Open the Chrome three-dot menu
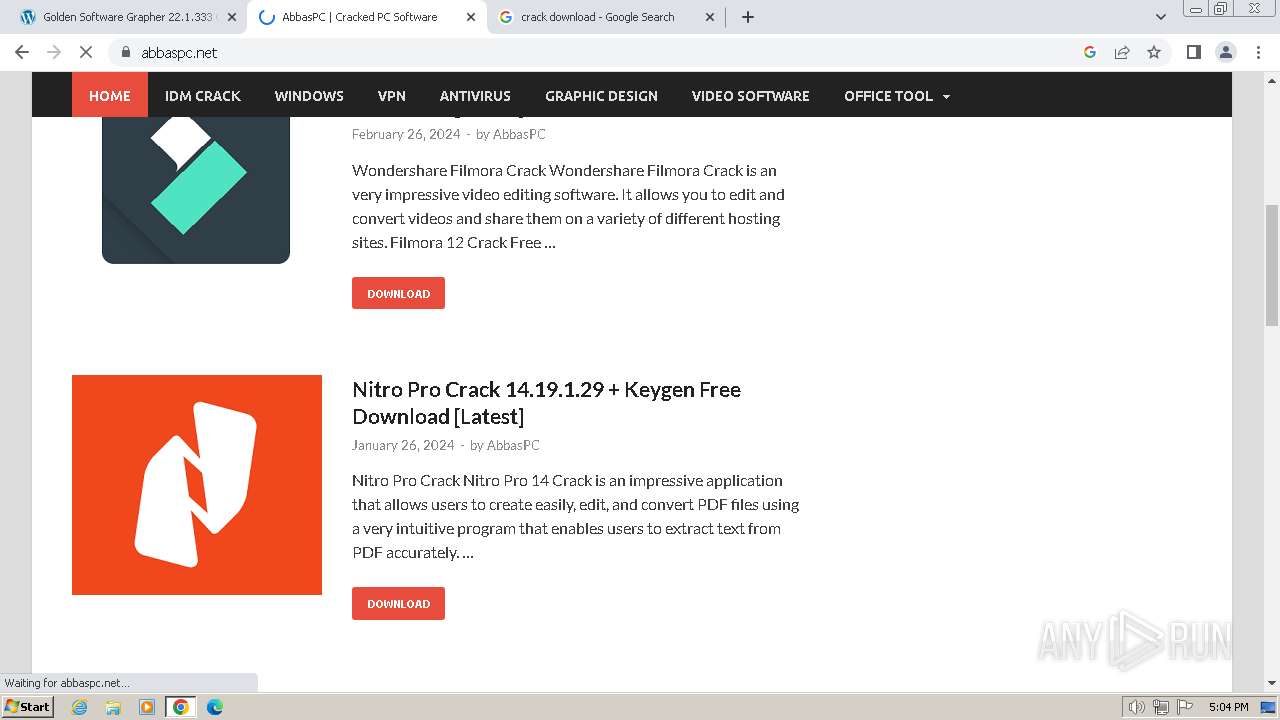Image resolution: width=1280 pixels, height=720 pixels. tap(1258, 52)
